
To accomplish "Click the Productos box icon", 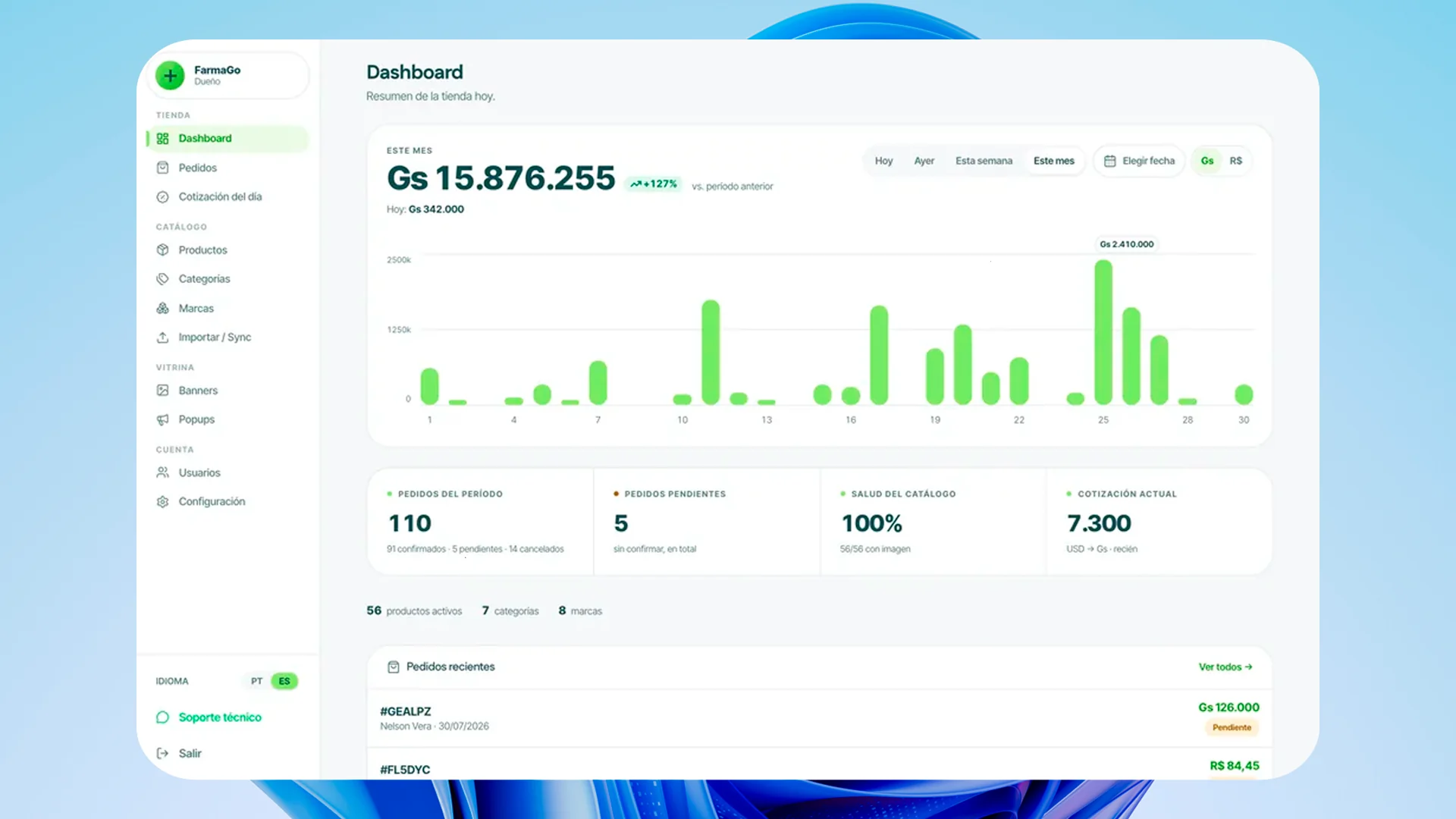I will pyautogui.click(x=162, y=249).
